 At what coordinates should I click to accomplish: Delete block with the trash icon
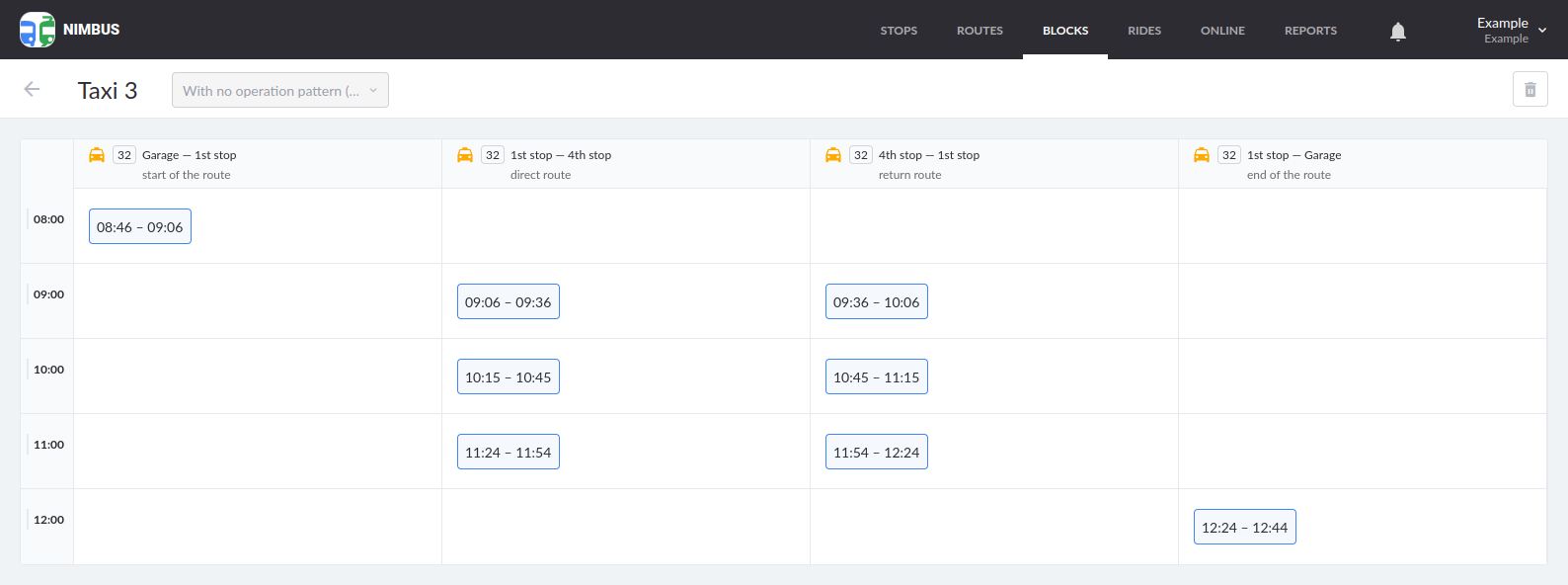click(1529, 90)
